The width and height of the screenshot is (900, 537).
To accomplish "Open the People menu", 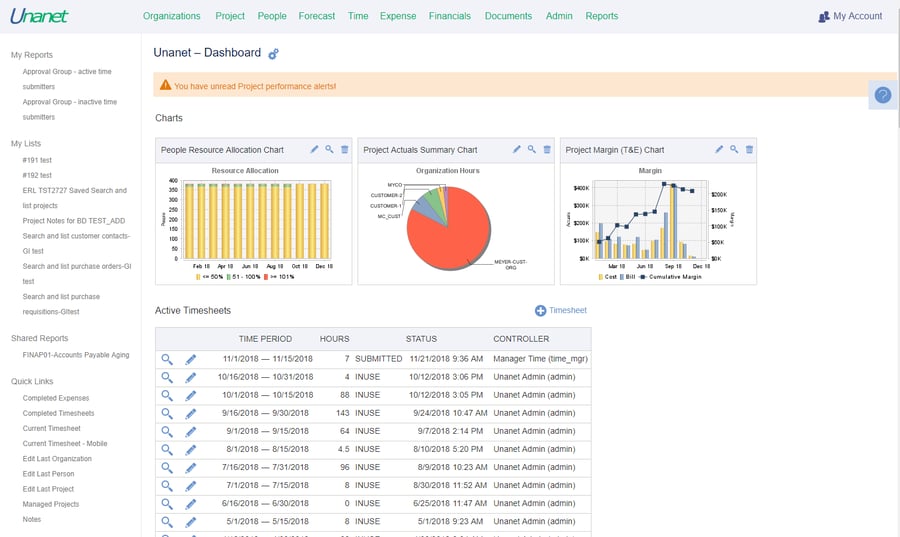I will click(272, 16).
